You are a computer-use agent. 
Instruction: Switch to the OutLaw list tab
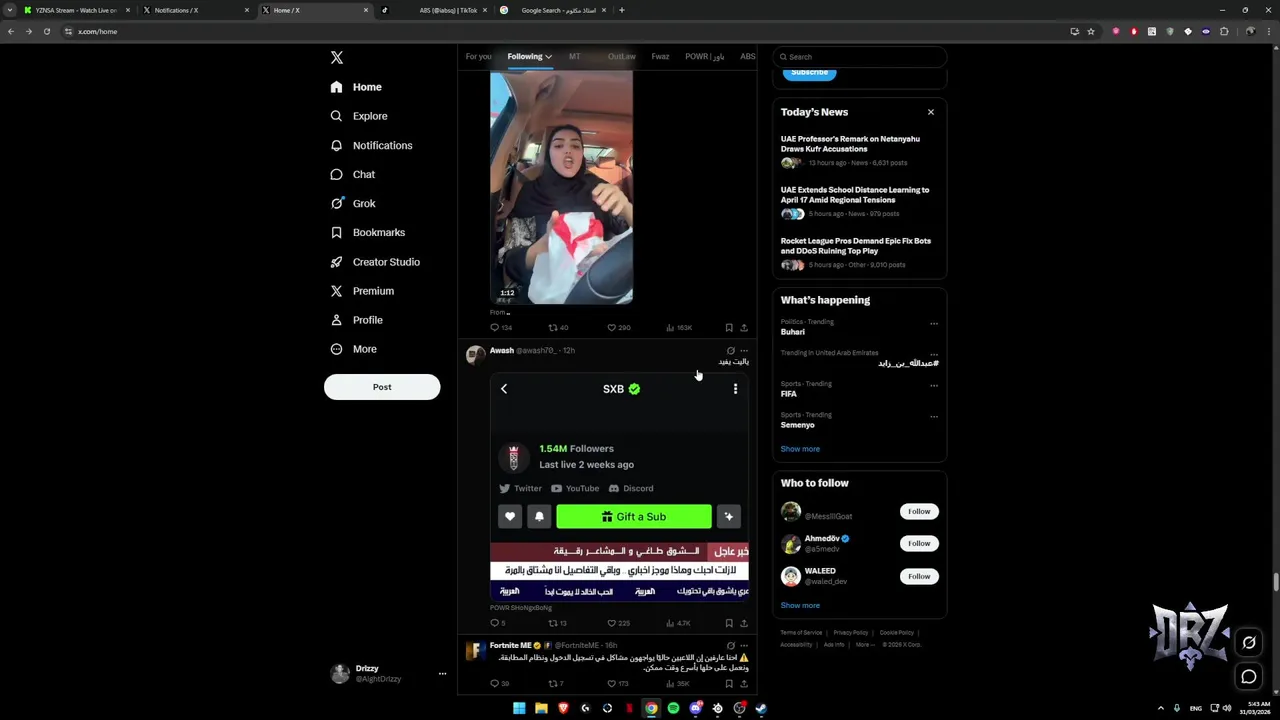click(x=621, y=57)
